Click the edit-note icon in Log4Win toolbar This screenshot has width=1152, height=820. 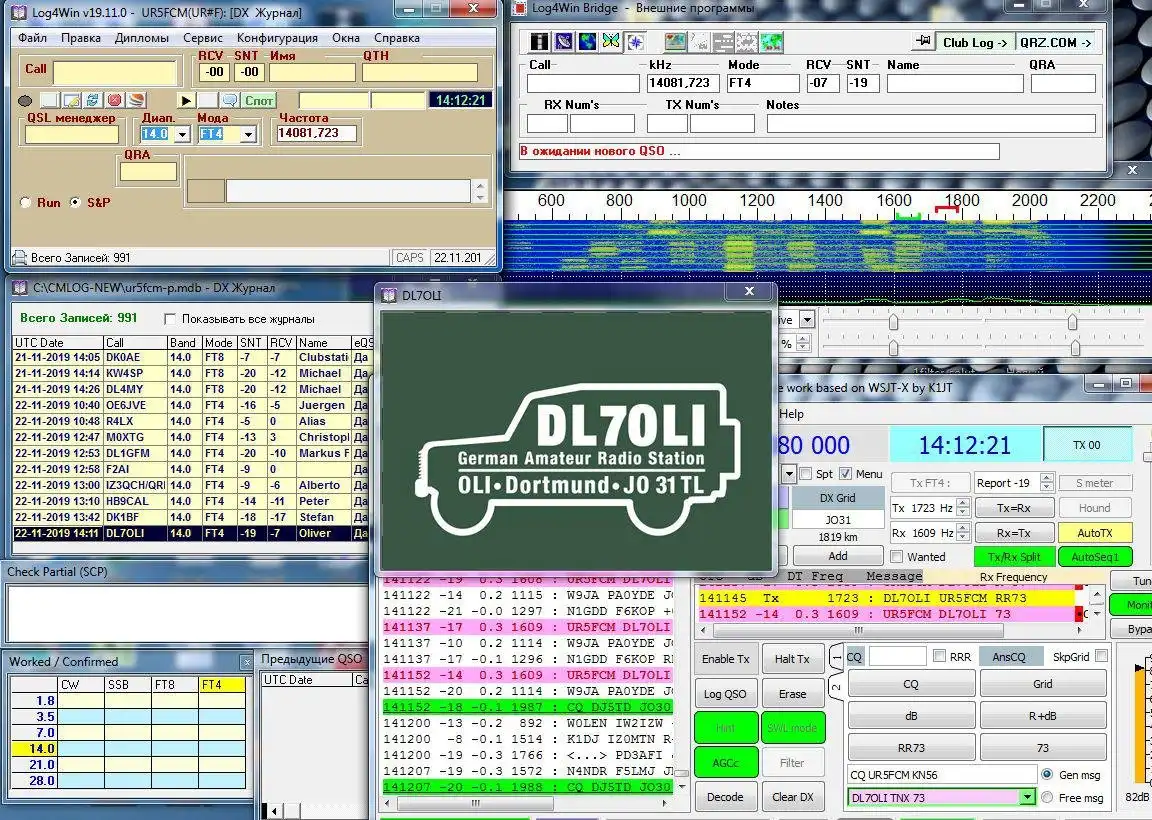[71, 100]
